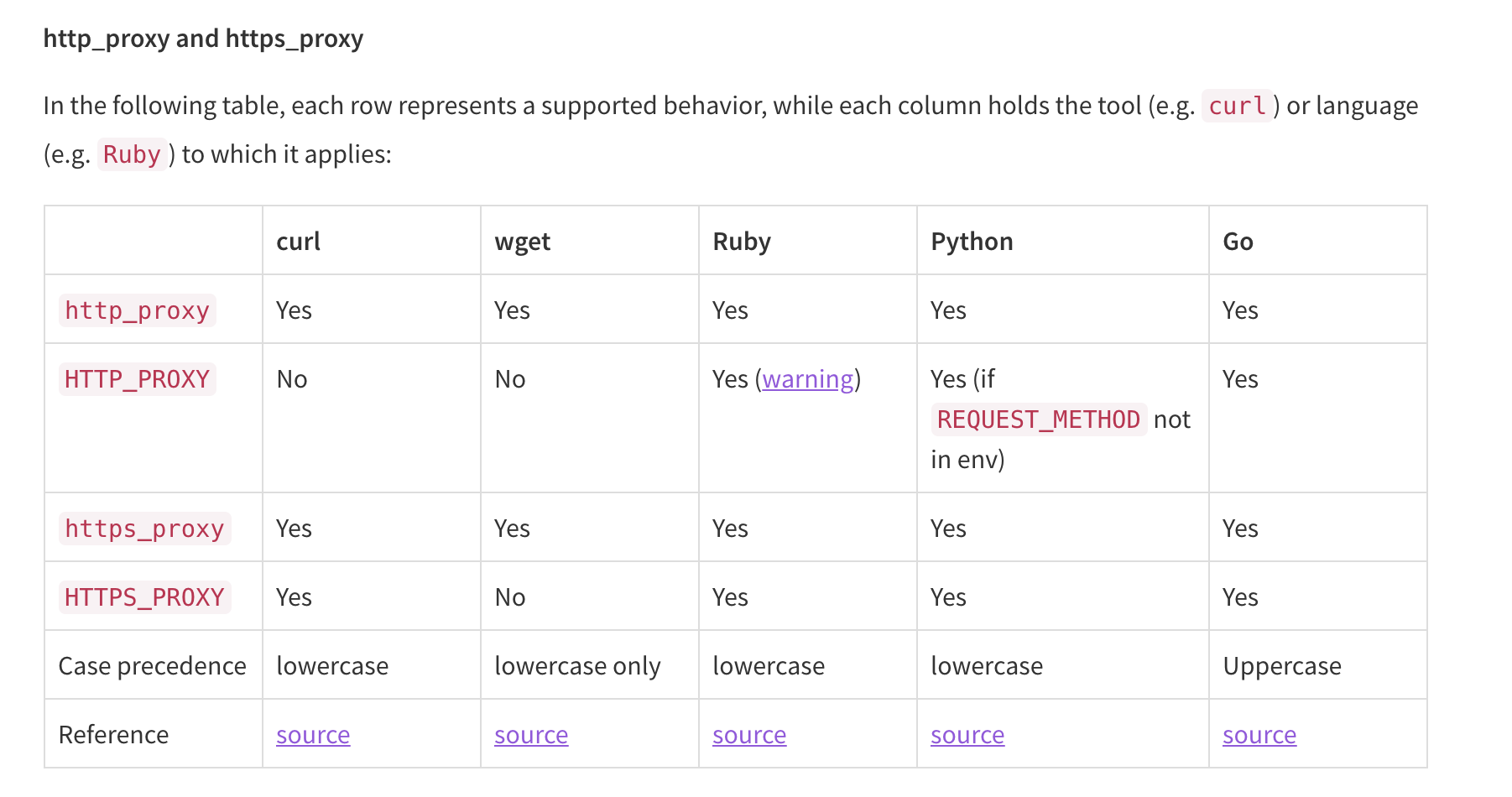Click the "Uppercase" precedence cell for Go

coord(1282,666)
